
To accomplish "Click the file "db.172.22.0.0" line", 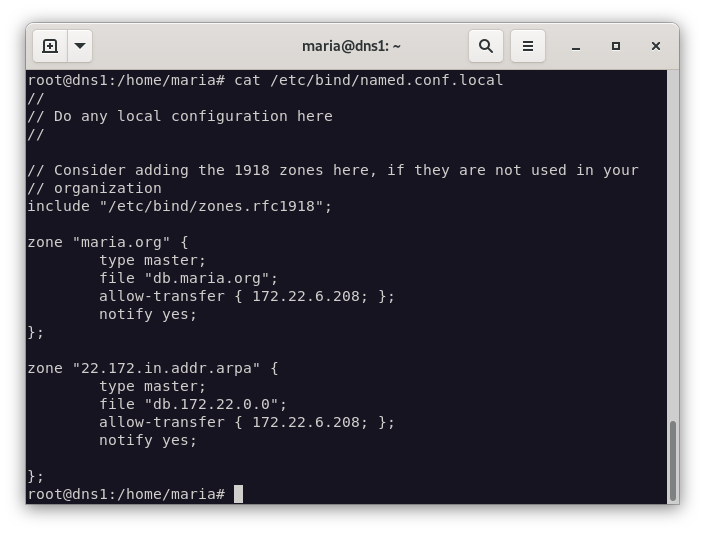I will pos(192,404).
